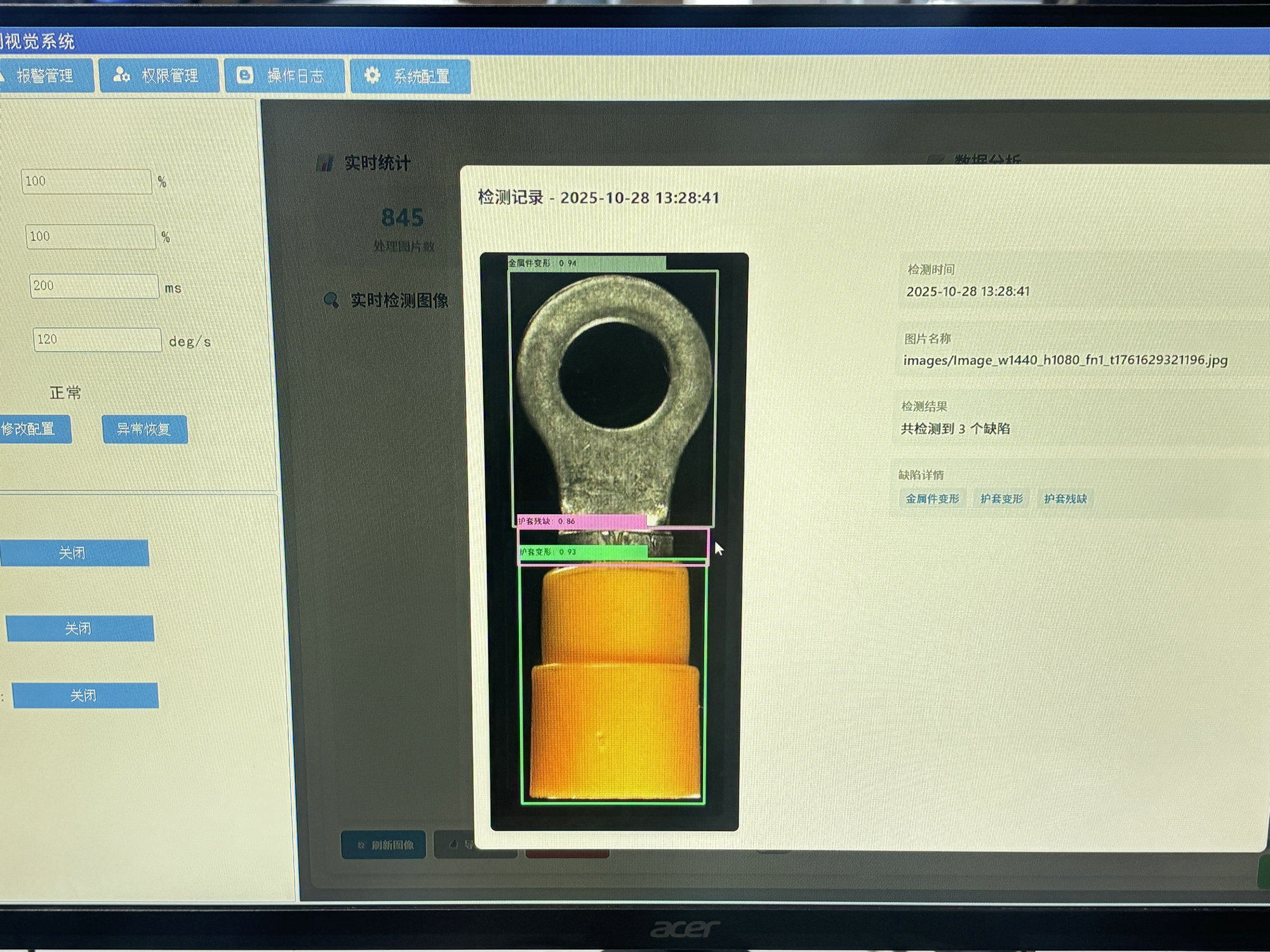This screenshot has width=1270, height=952.
Task: Select the 护套变形 defect tag
Action: pos(1001,499)
